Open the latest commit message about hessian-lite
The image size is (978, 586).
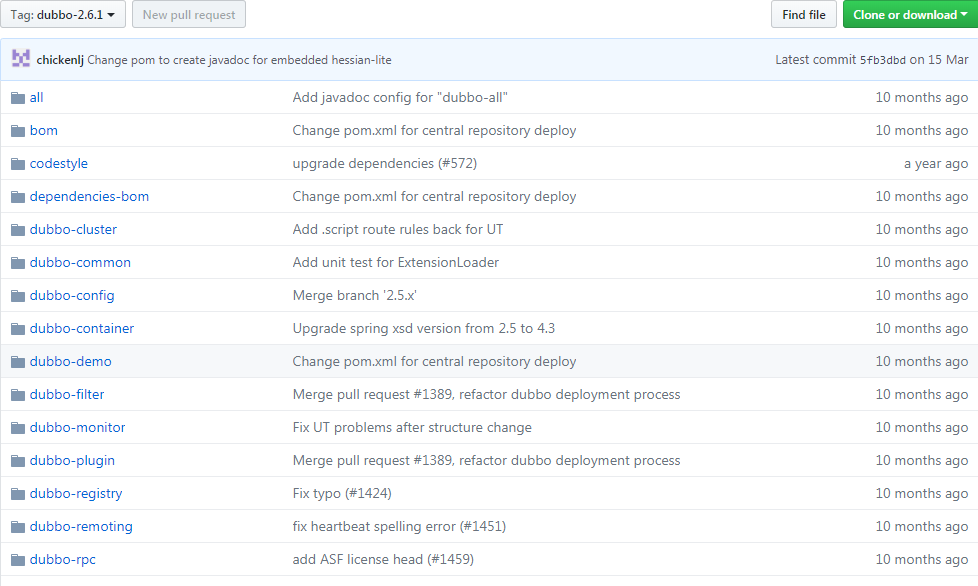240,60
